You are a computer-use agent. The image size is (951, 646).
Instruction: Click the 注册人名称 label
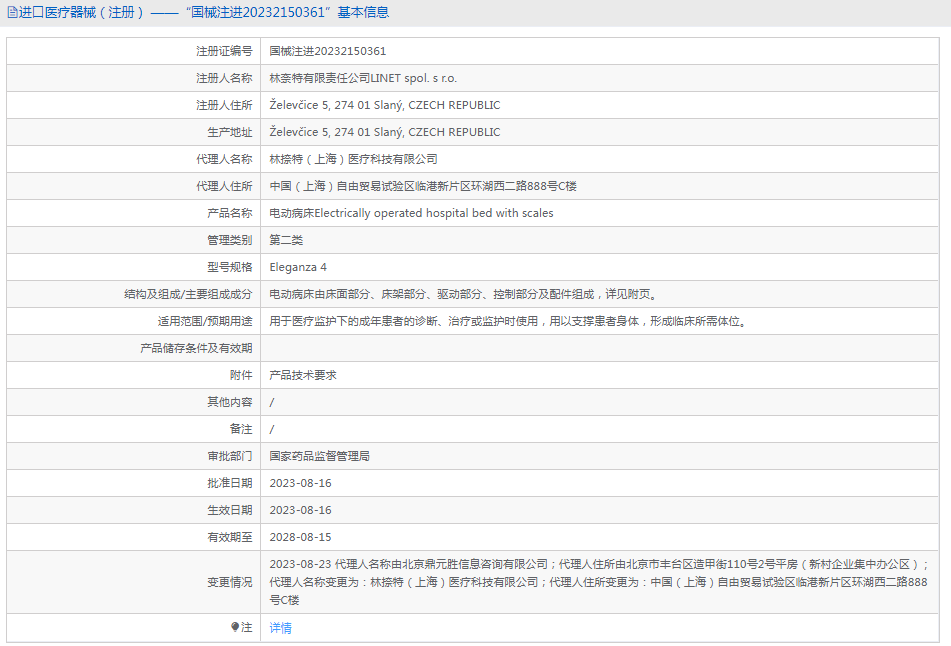(224, 78)
